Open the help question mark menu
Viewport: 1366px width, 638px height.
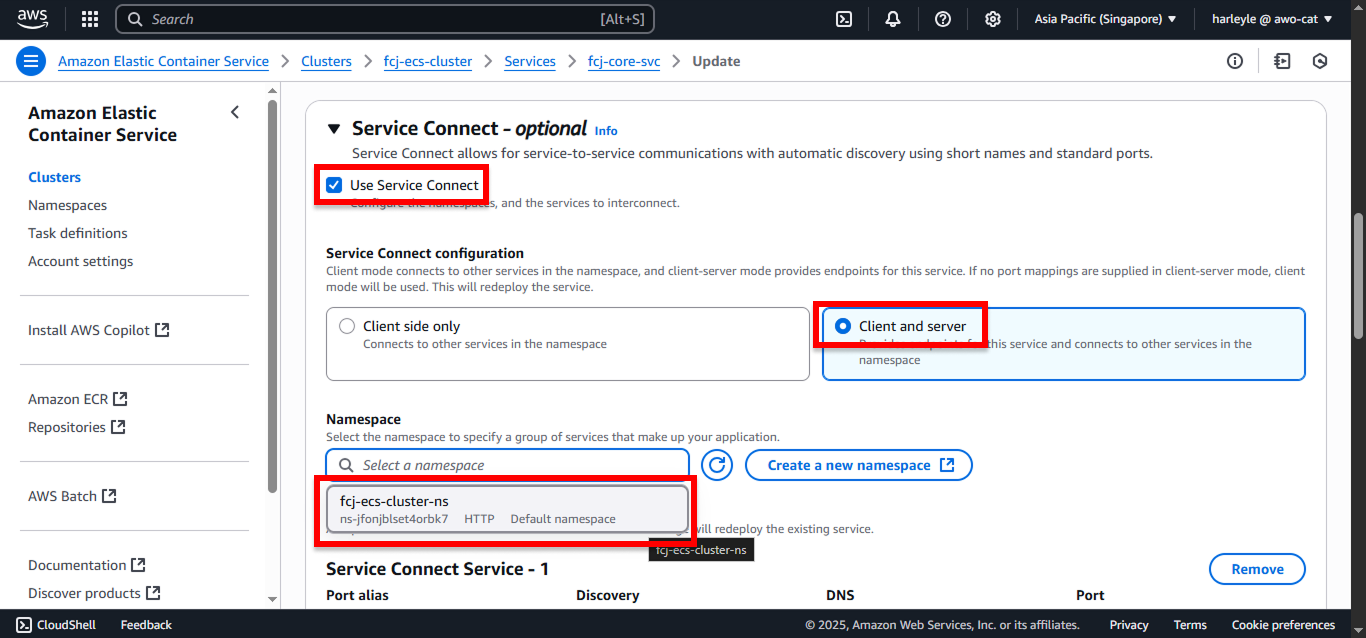[943, 19]
